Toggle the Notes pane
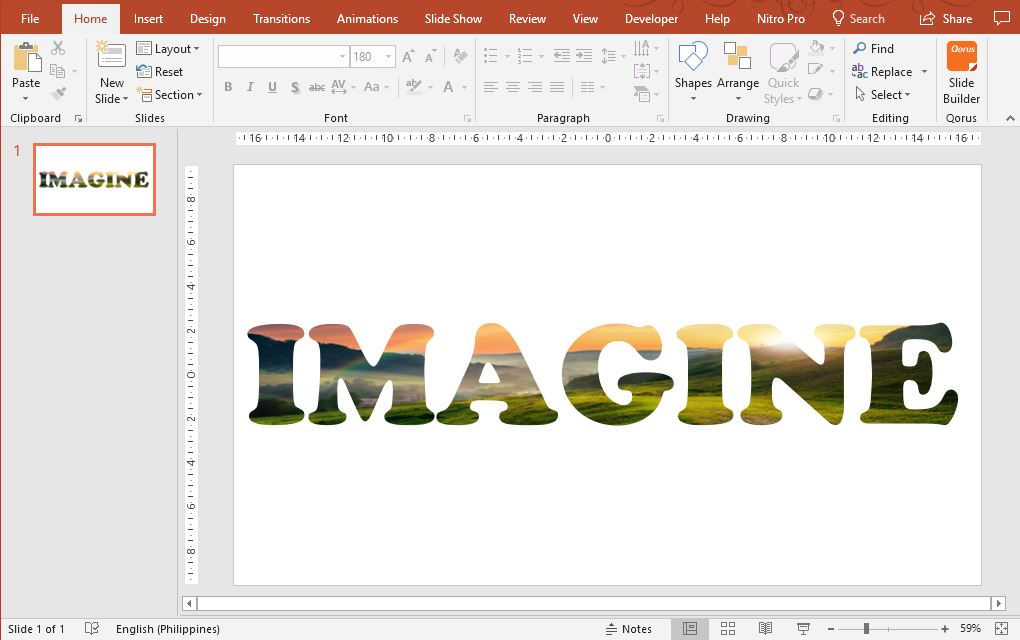 (x=628, y=629)
